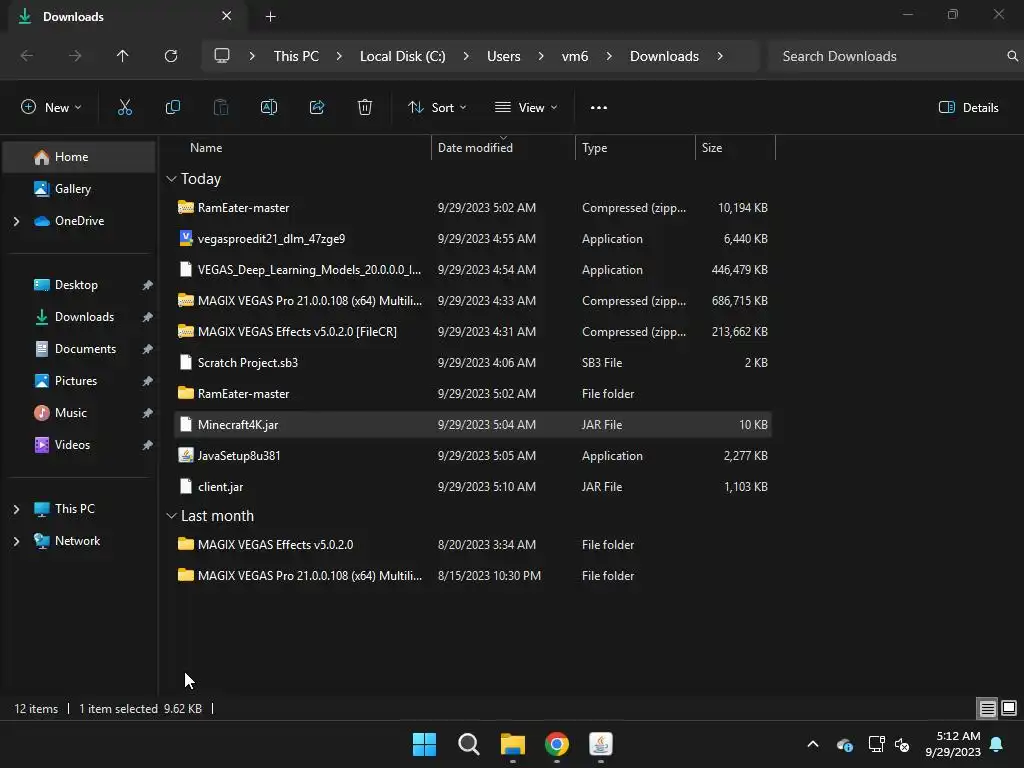Select Scratch Project.sb3 file
1024x768 pixels.
click(473, 363)
